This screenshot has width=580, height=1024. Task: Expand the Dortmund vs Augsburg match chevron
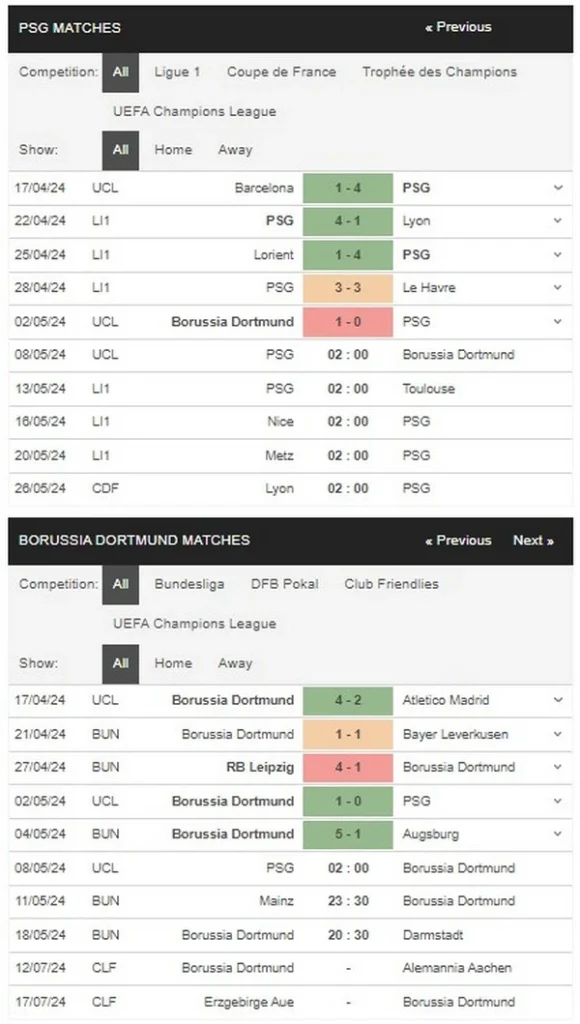(x=558, y=834)
